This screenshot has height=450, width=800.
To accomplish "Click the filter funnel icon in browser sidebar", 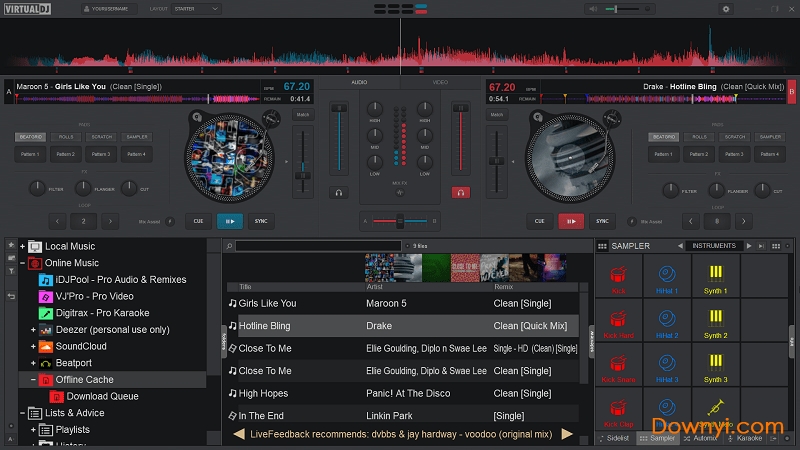I will pyautogui.click(x=11, y=271).
